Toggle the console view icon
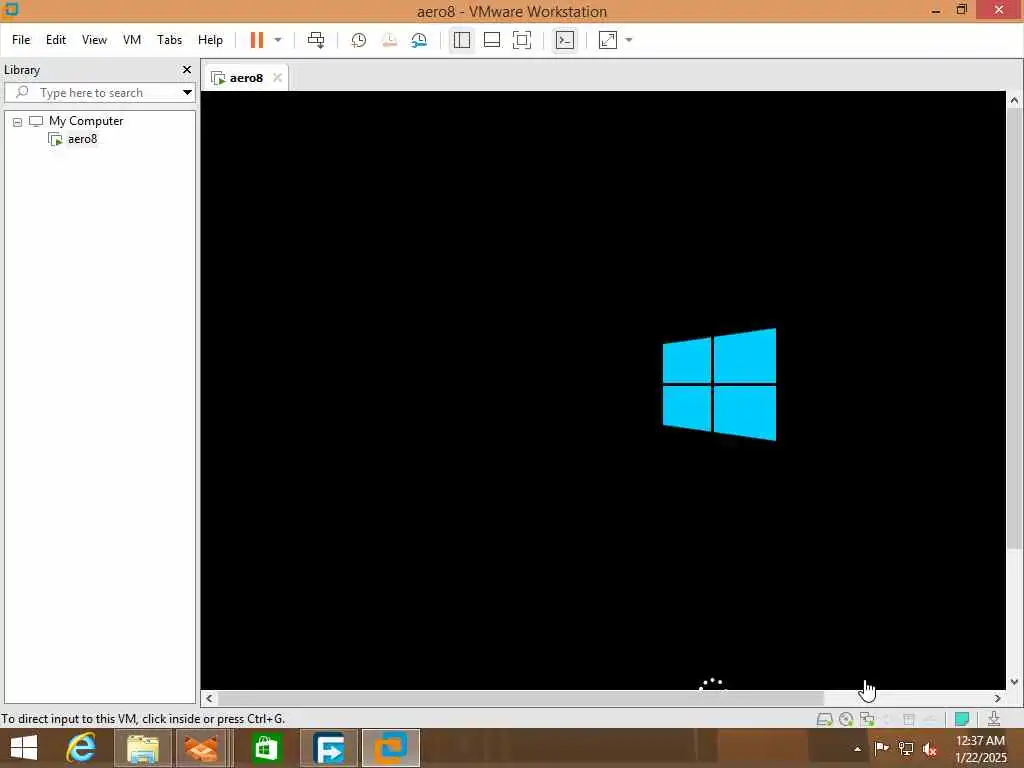The image size is (1024, 768). click(x=565, y=40)
